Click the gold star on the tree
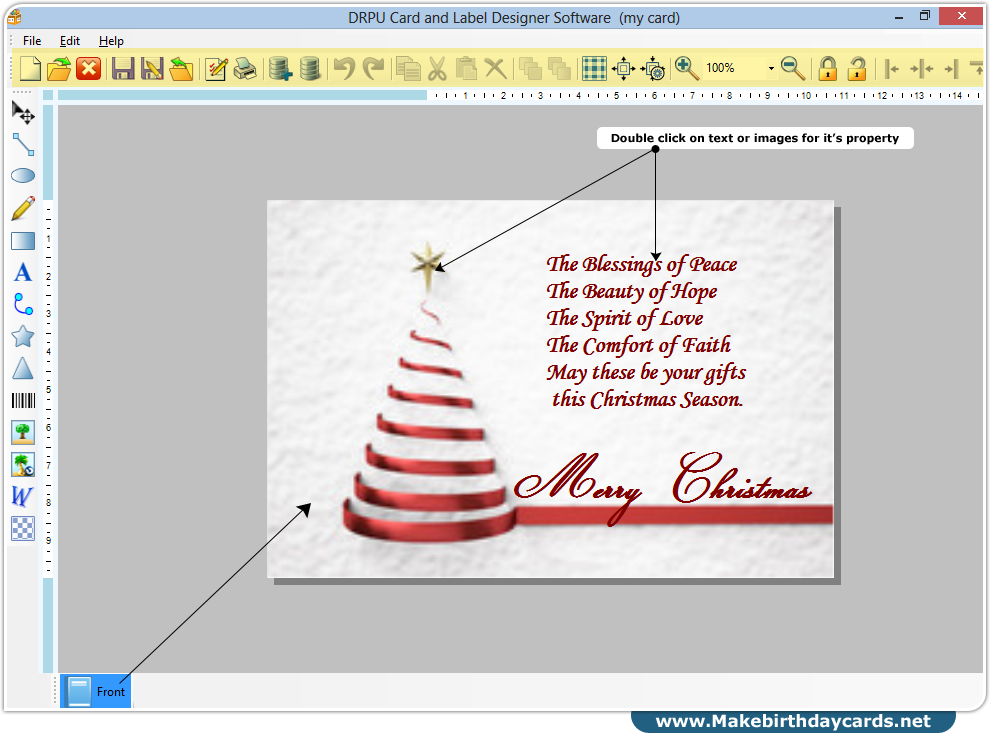The image size is (990, 733). [x=427, y=265]
